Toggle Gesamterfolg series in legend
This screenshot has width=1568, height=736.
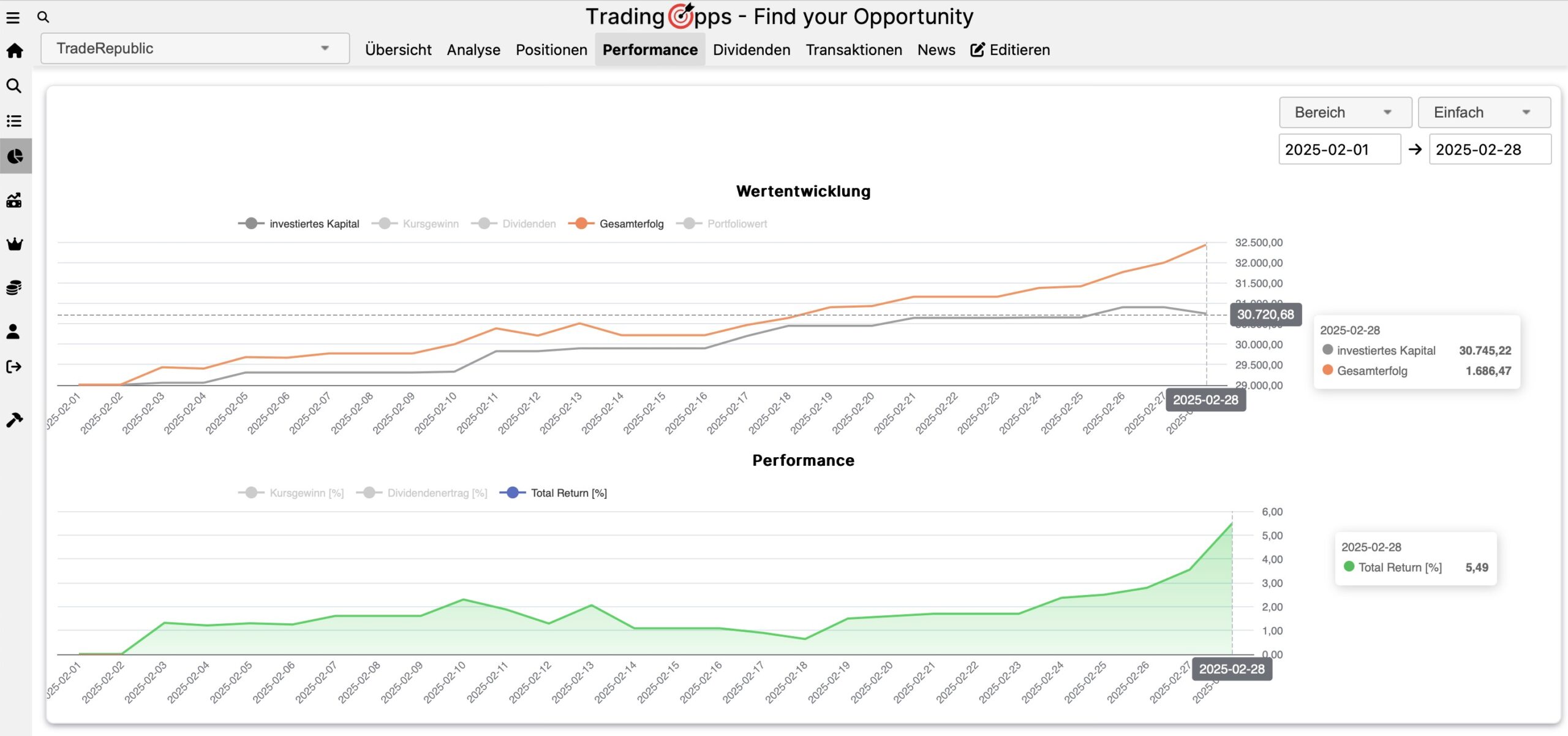[616, 224]
